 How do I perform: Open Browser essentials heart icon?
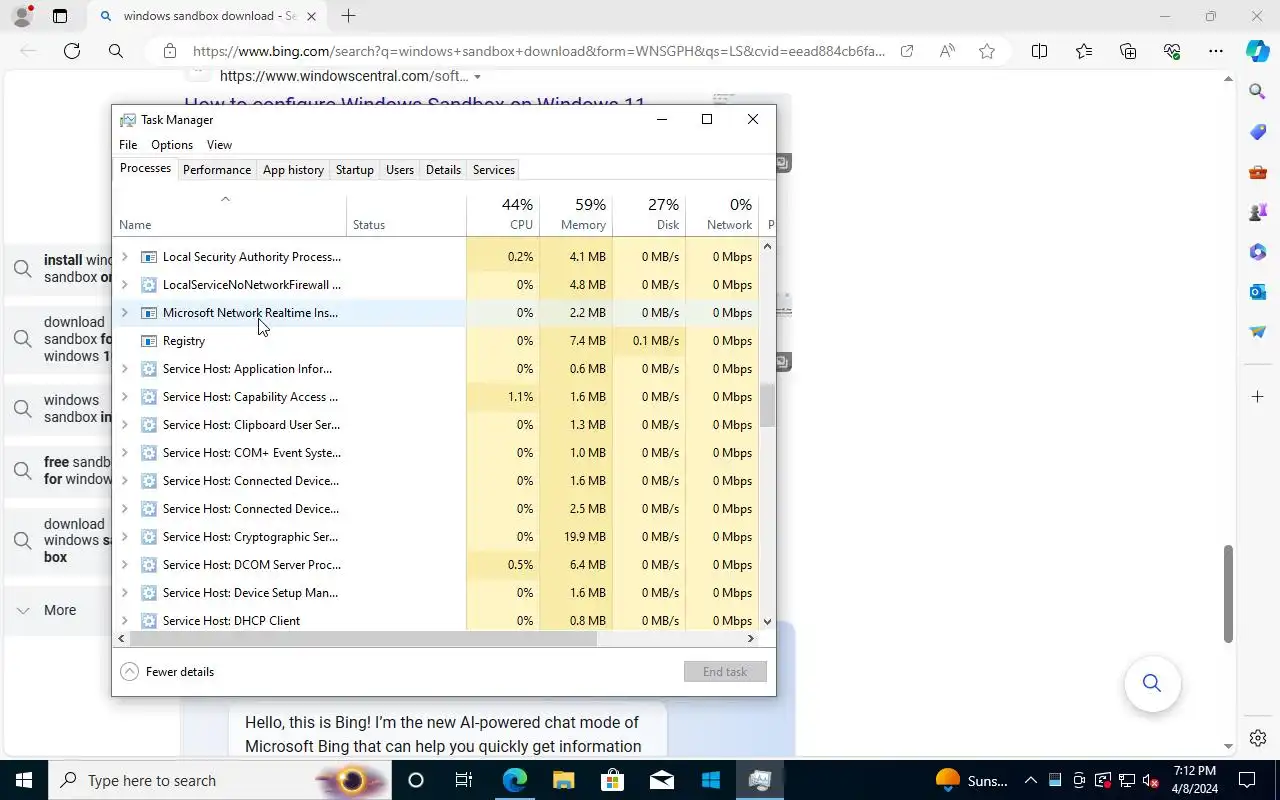1172,51
